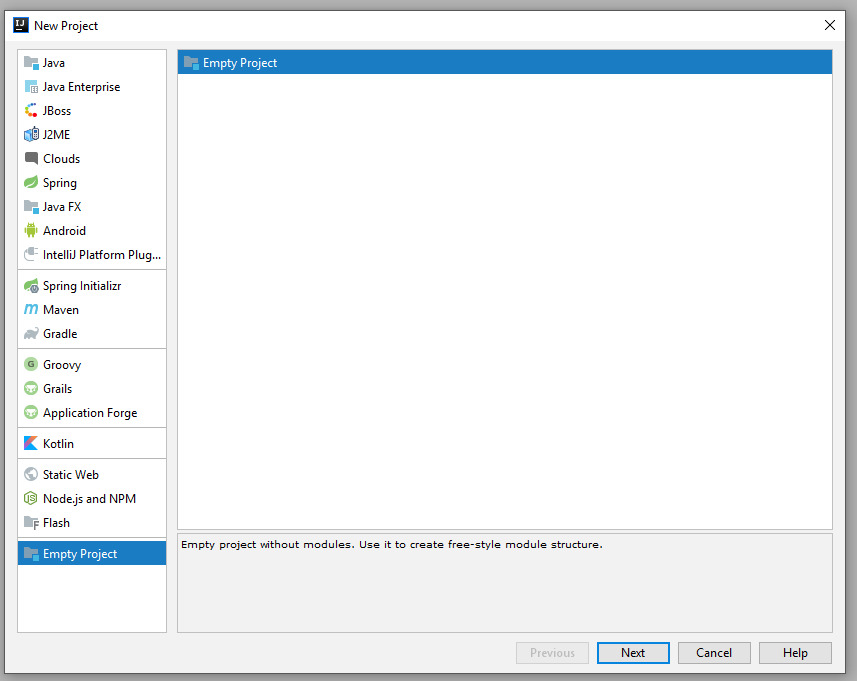Screen dimensions: 857x681
Task: Click the Help button
Action: point(795,652)
